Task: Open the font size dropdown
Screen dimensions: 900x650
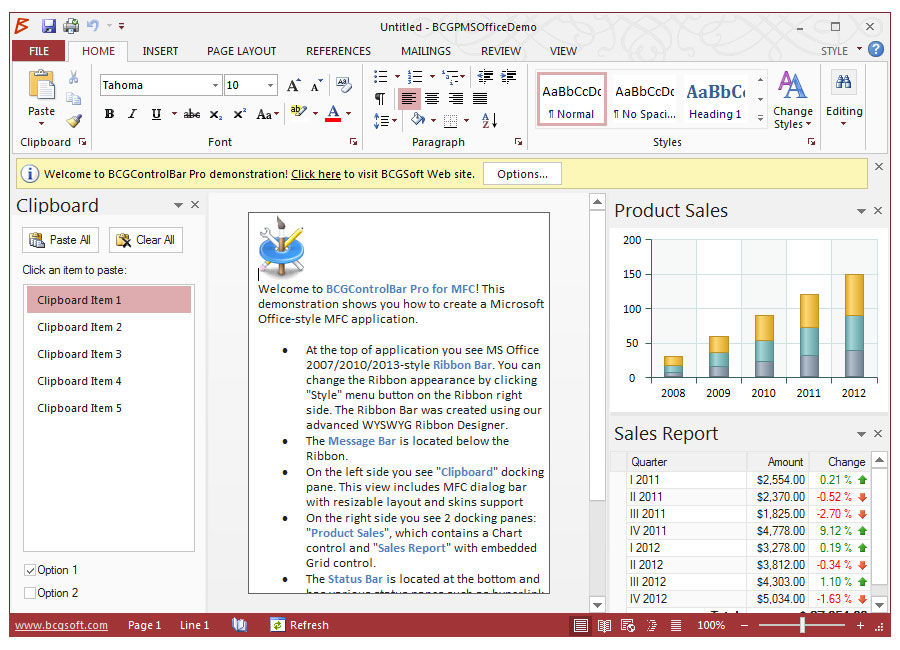Action: (x=270, y=86)
